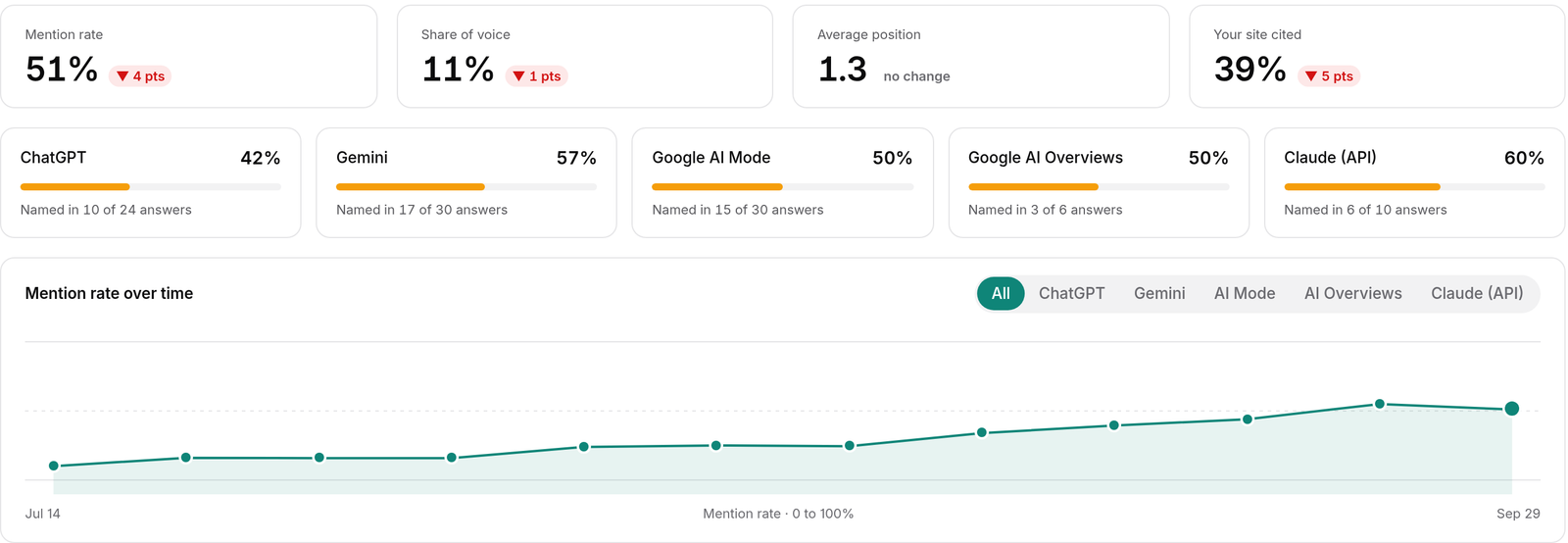Click the 'Mention rate · 0 to 100%' caption
Screen dimensions: 1568x543
[x=778, y=514]
